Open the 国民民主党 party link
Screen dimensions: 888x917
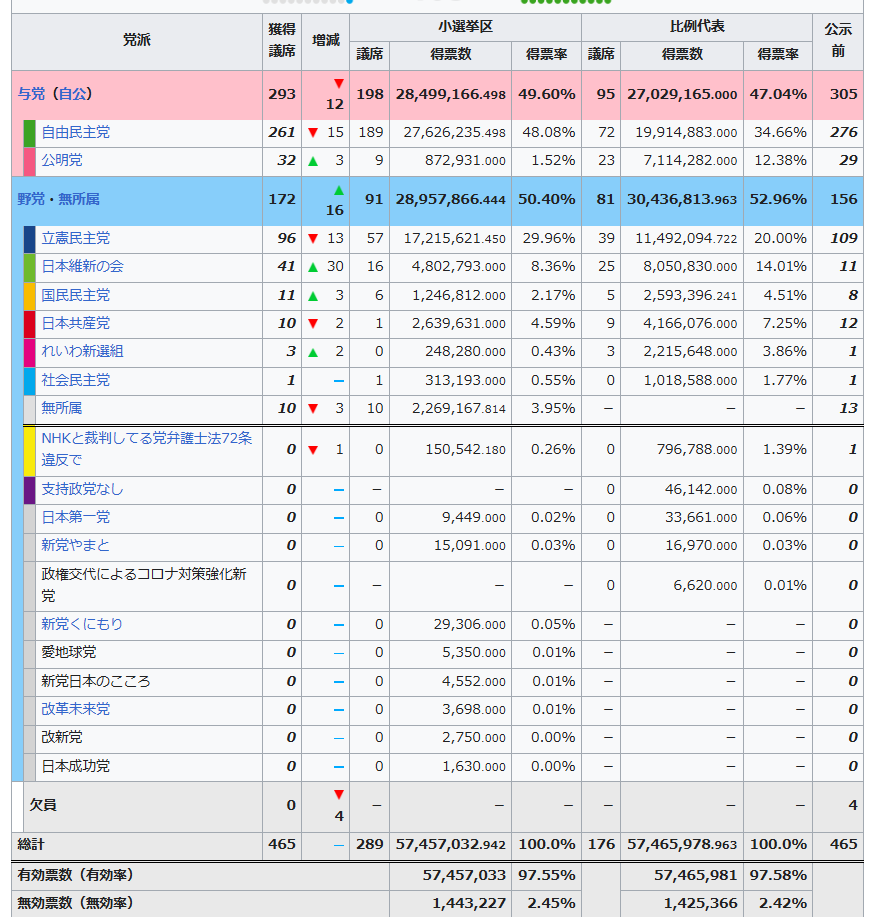[75, 295]
